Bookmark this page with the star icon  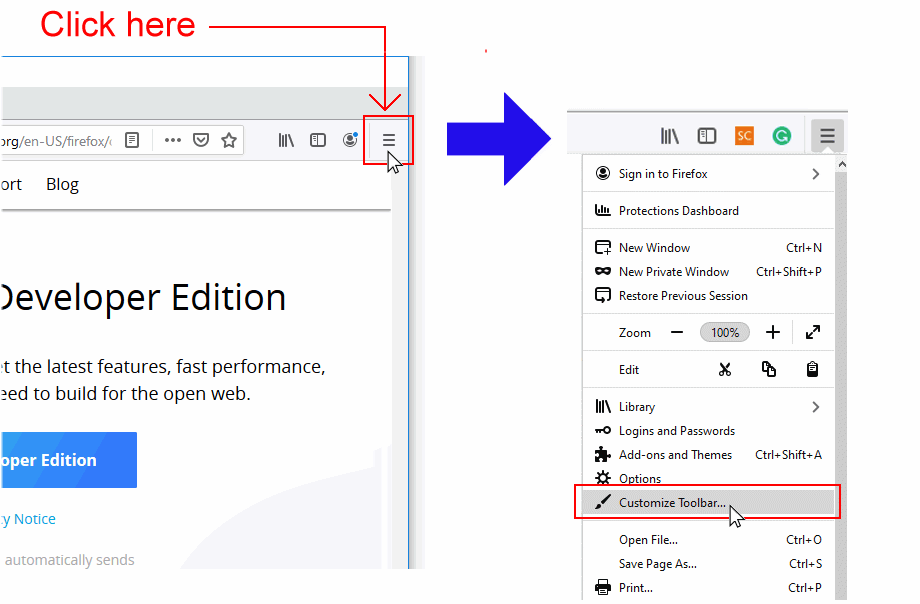(x=229, y=140)
